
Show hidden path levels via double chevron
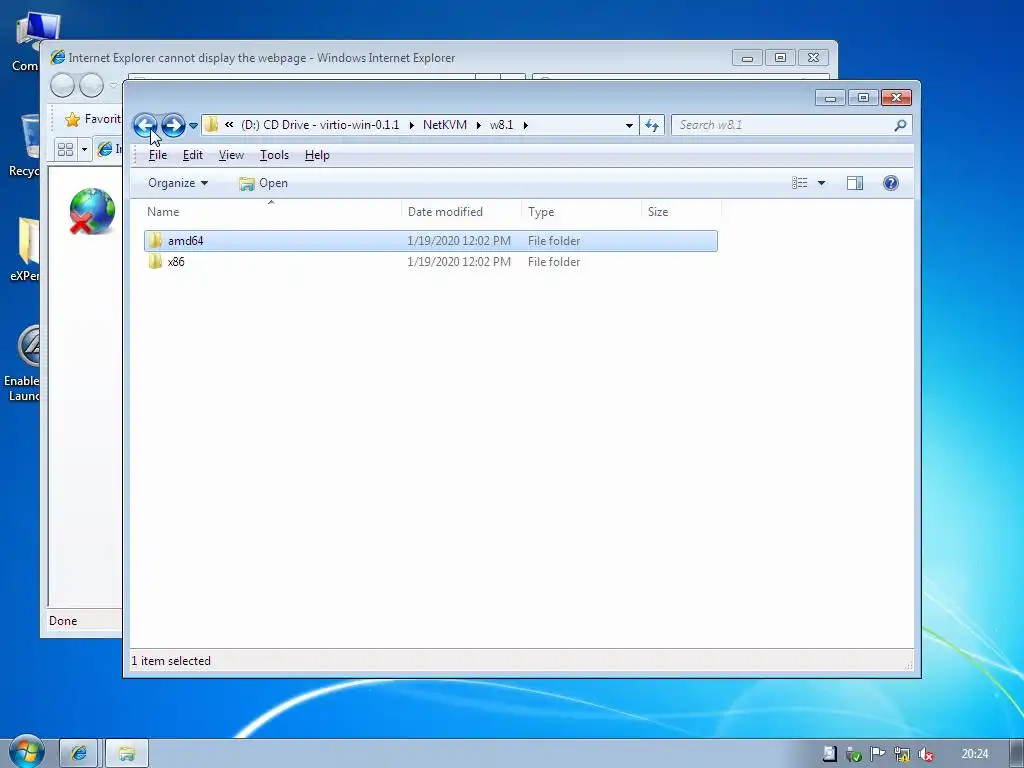229,125
